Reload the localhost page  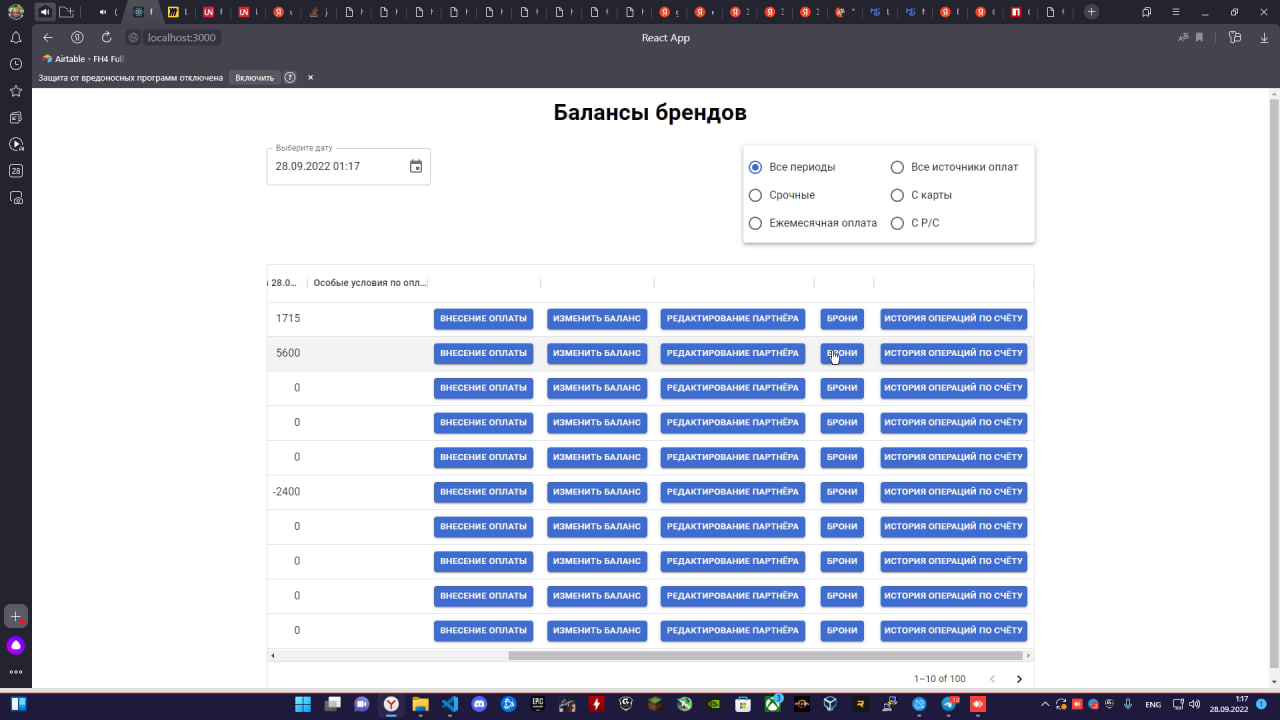(106, 38)
